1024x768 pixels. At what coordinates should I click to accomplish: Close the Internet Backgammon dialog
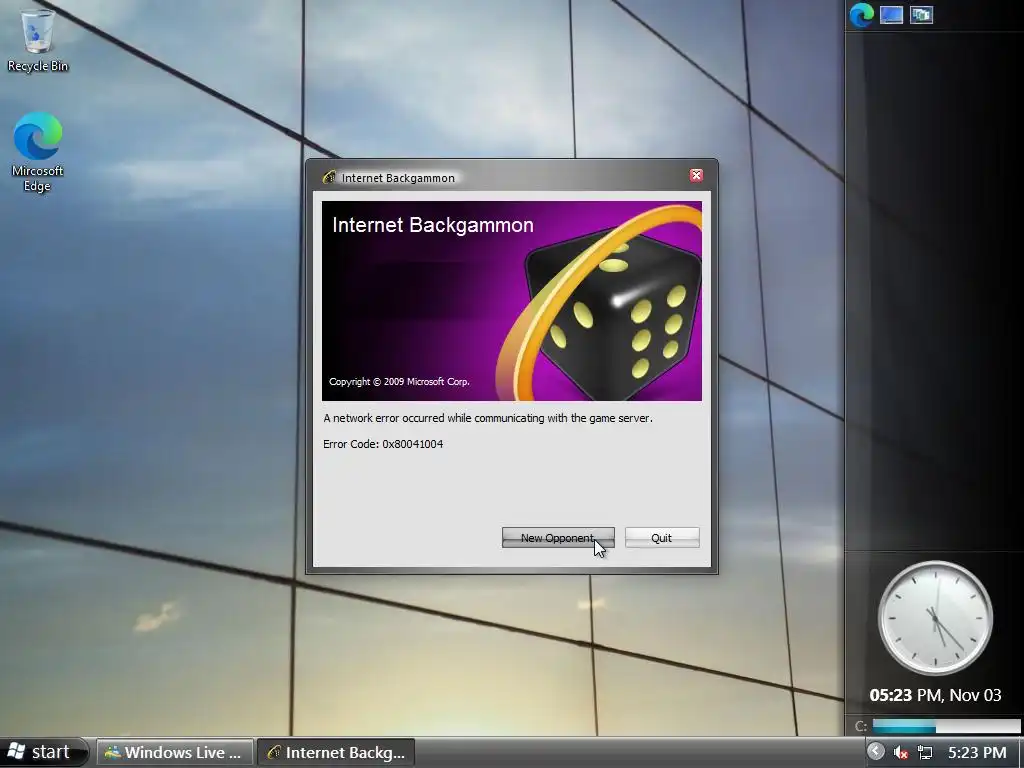tap(696, 175)
